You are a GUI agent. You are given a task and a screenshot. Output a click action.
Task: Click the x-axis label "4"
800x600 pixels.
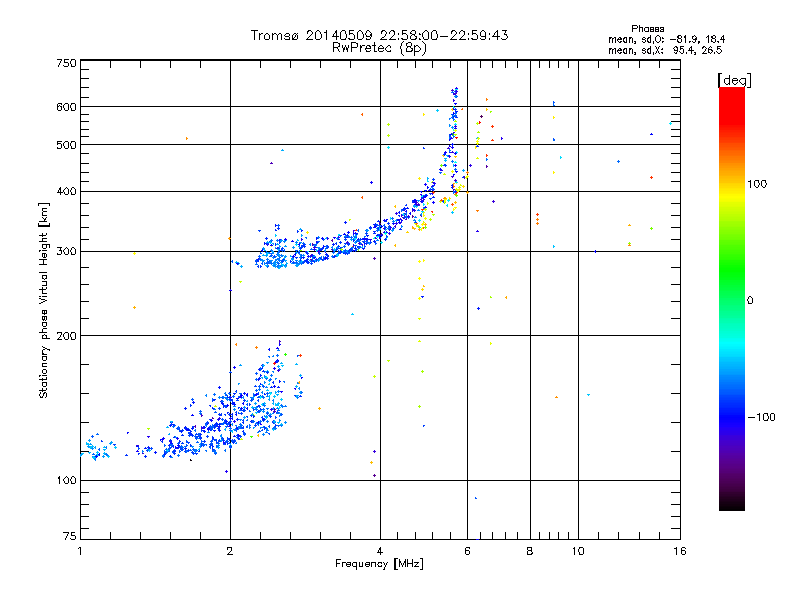[x=380, y=551]
